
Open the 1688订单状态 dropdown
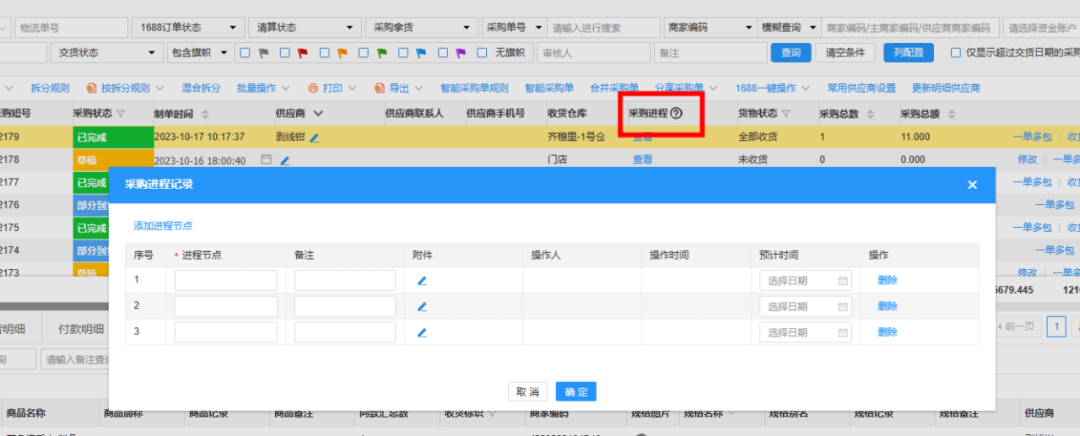point(187,28)
